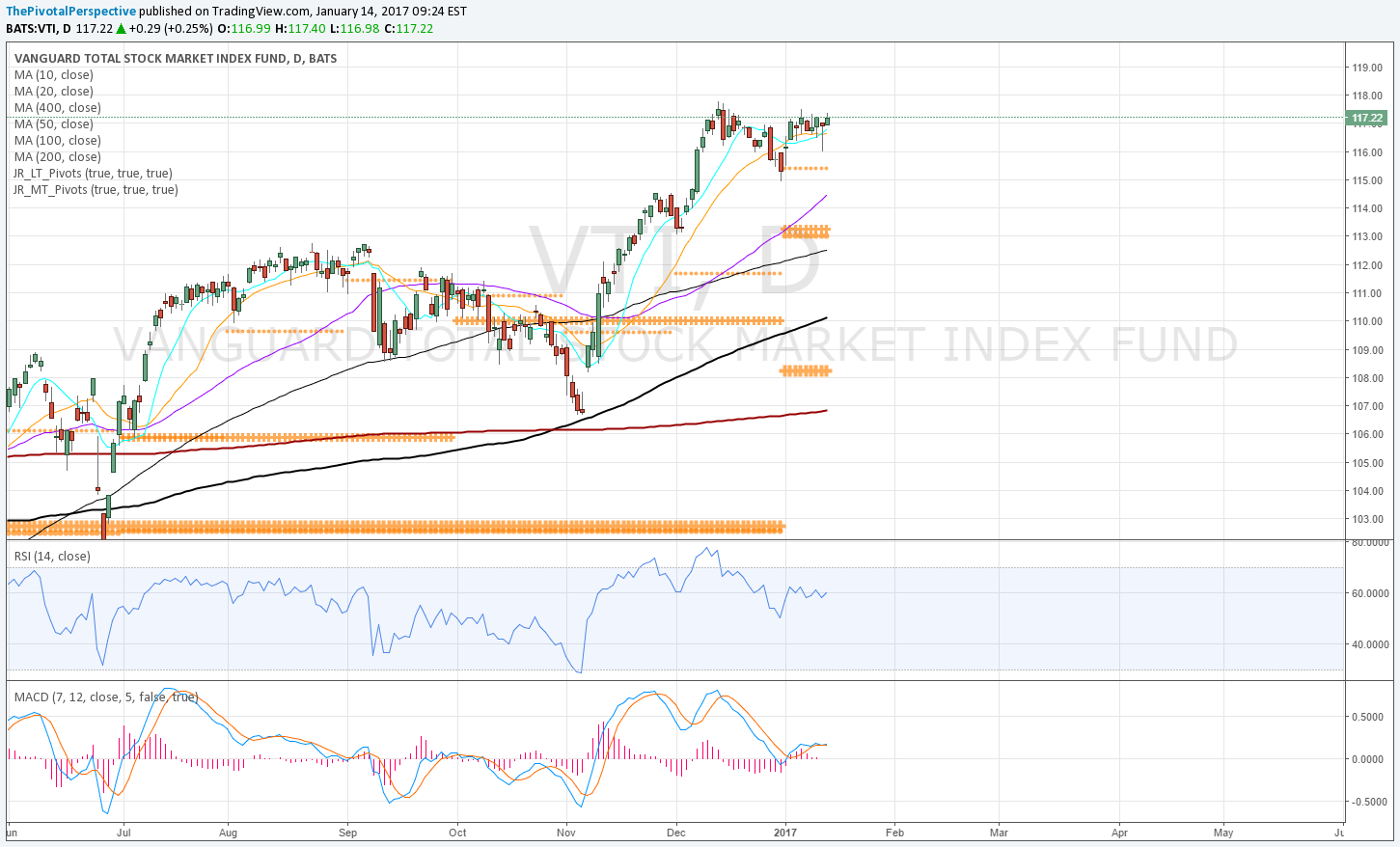Viewport: 1400px width, 847px height.
Task: Click the 116.00 price axis label
Action: (x=1366, y=152)
